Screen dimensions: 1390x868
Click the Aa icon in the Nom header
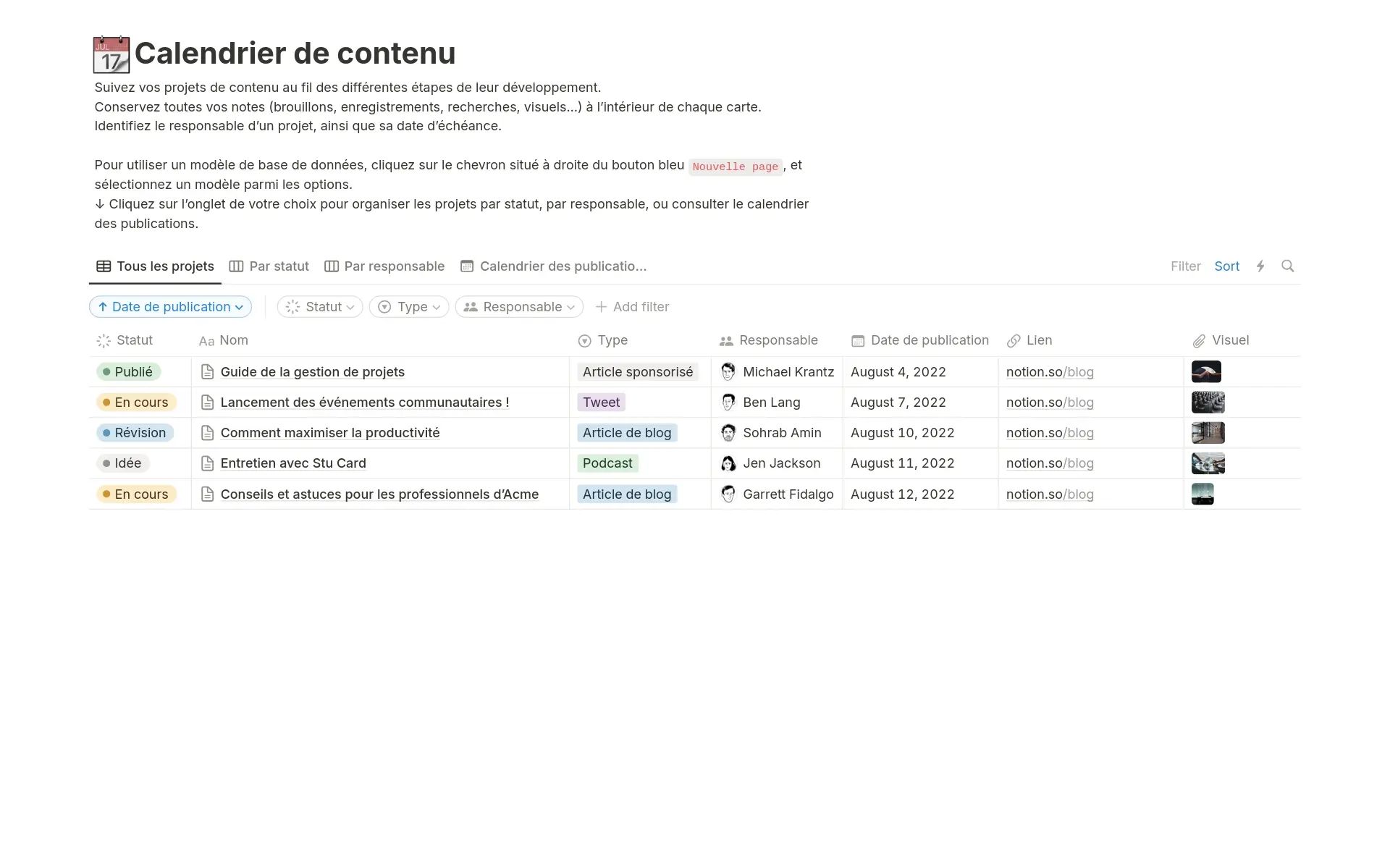tap(206, 340)
